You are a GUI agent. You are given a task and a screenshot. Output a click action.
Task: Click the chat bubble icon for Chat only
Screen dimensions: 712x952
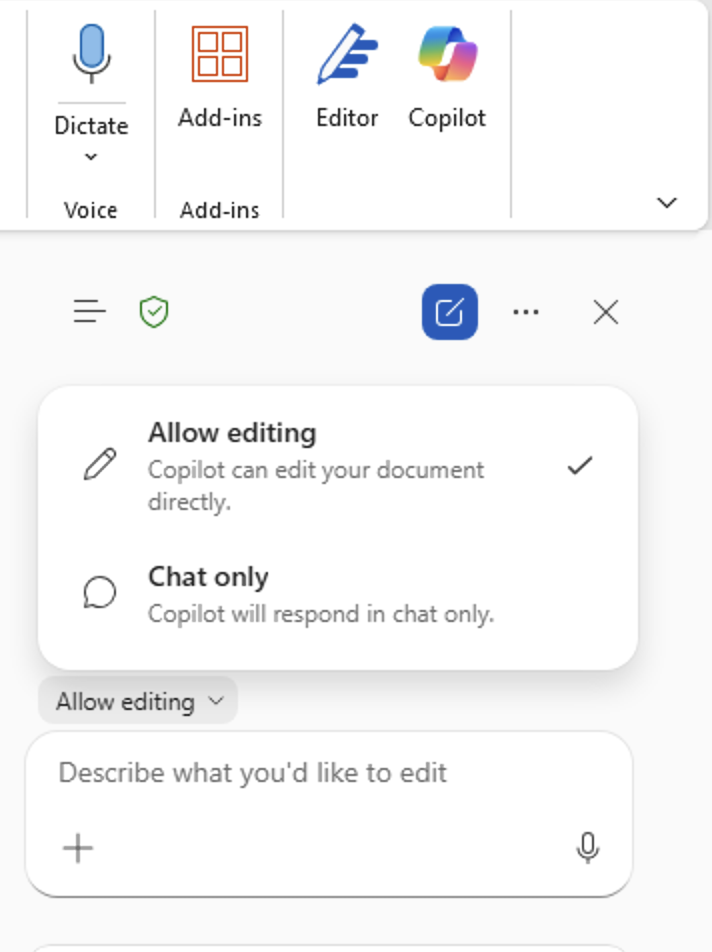click(99, 592)
